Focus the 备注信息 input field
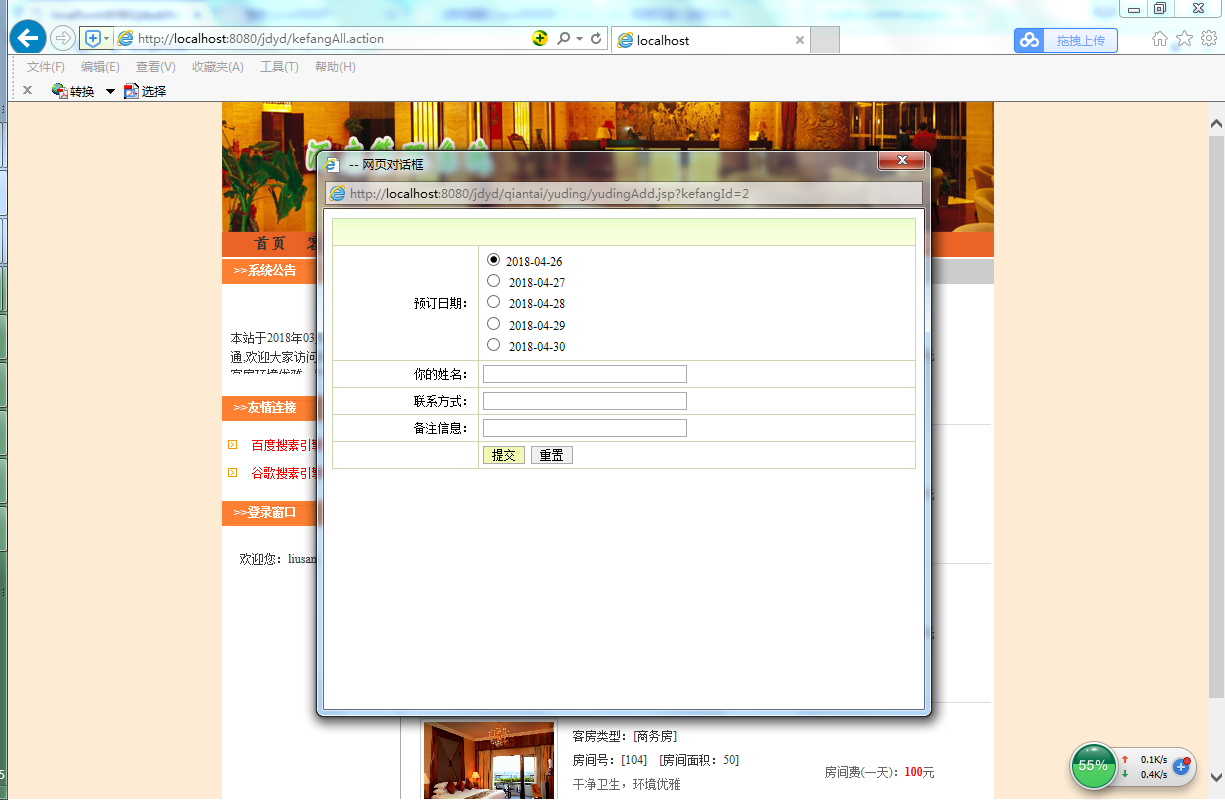Screen dimensions: 1225x800 tap(585, 428)
